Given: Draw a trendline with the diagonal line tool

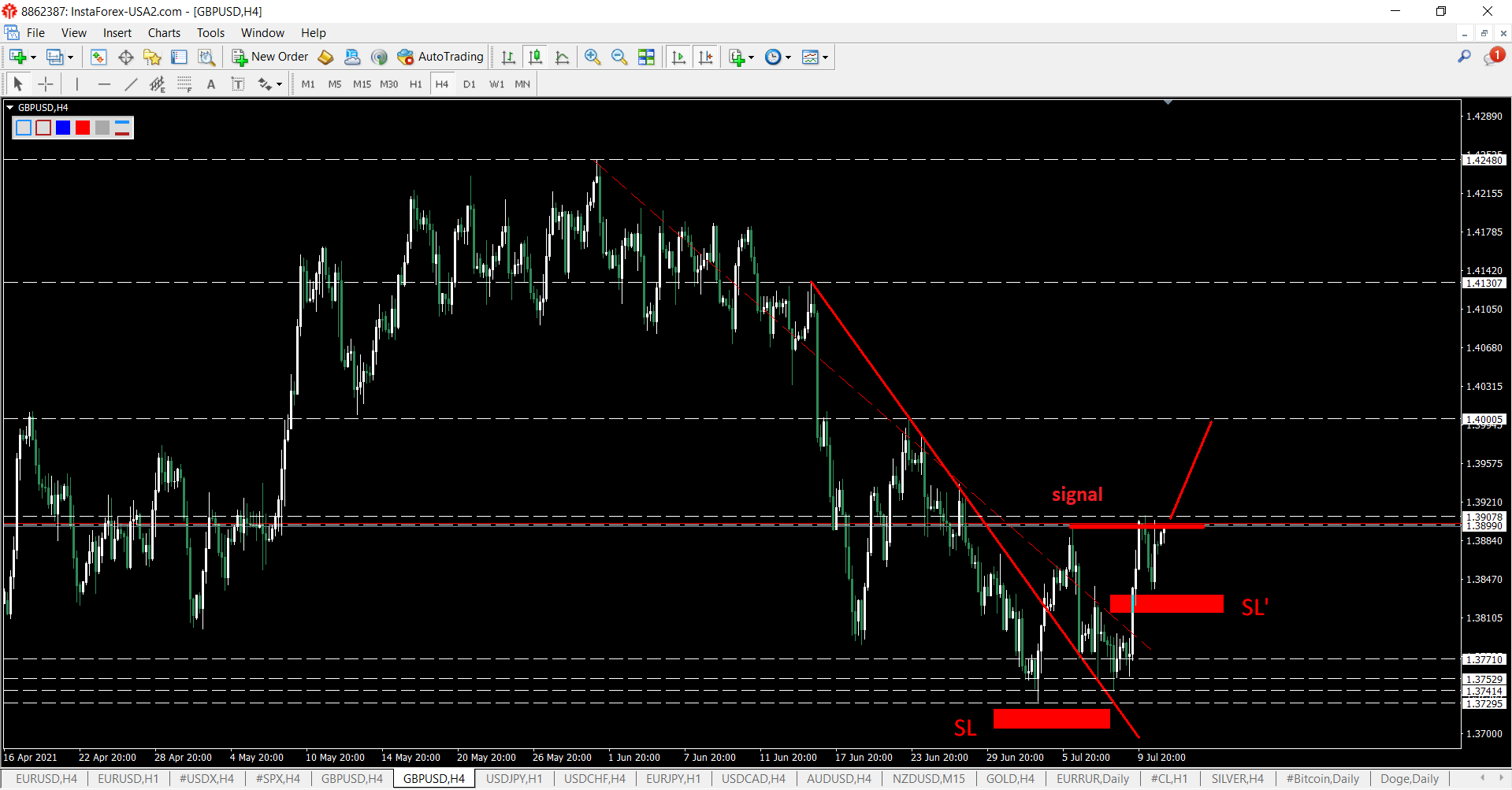Looking at the screenshot, I should pyautogui.click(x=131, y=84).
